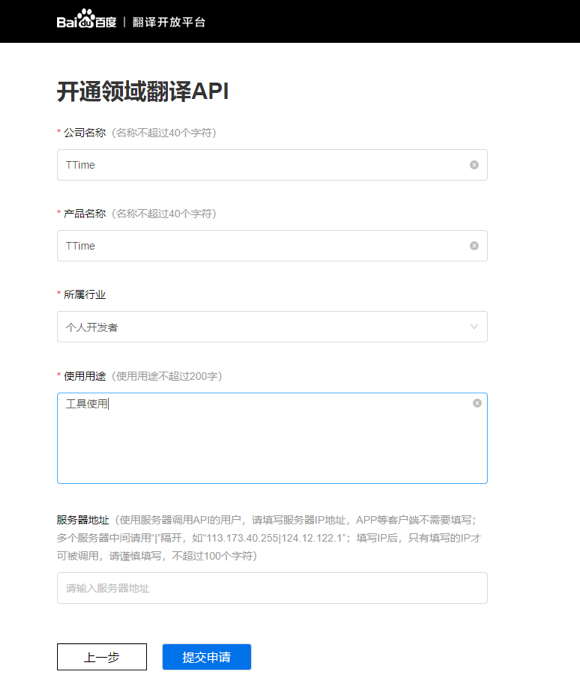Expand the 所属行业 dropdown chevron arrow
Viewport: 580px width, 681px height.
click(x=474, y=327)
